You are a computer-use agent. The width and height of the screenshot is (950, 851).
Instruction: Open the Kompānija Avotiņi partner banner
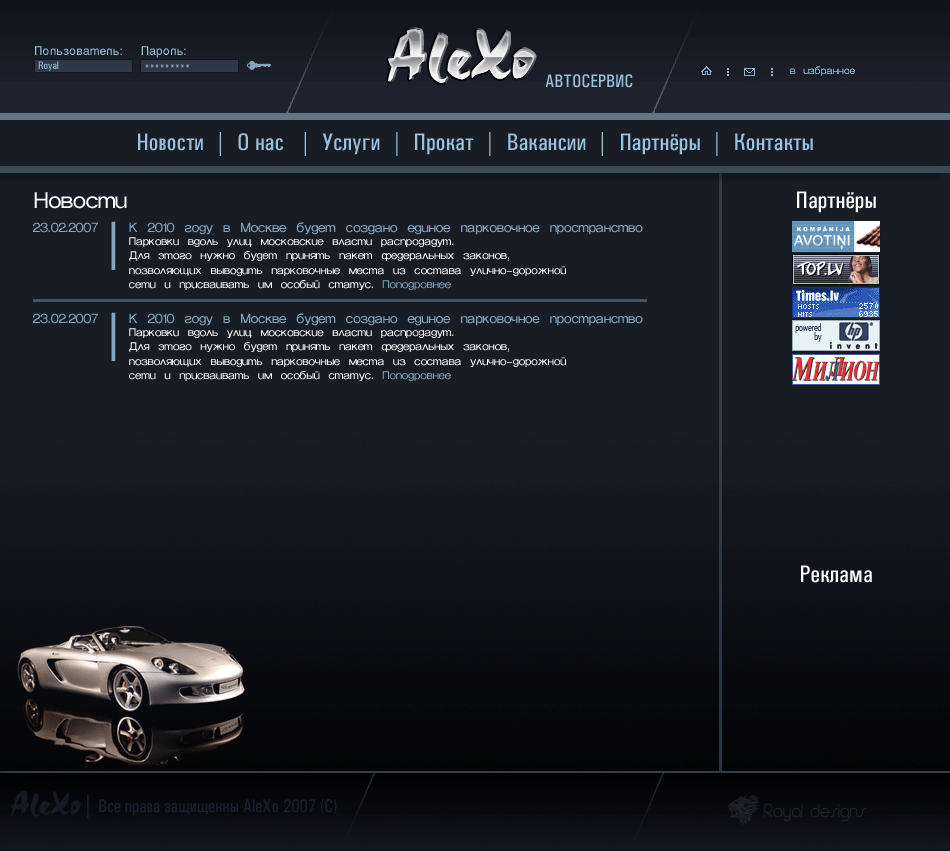coord(835,236)
